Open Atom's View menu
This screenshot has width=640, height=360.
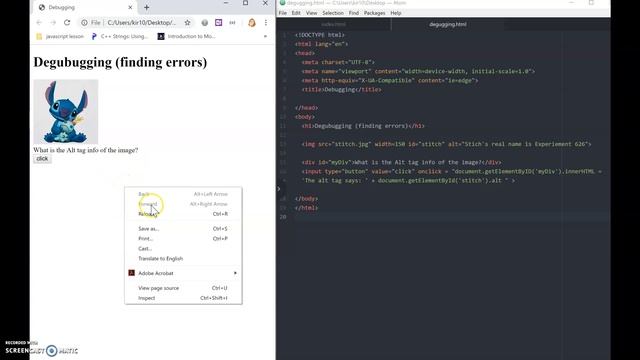[x=311, y=13]
